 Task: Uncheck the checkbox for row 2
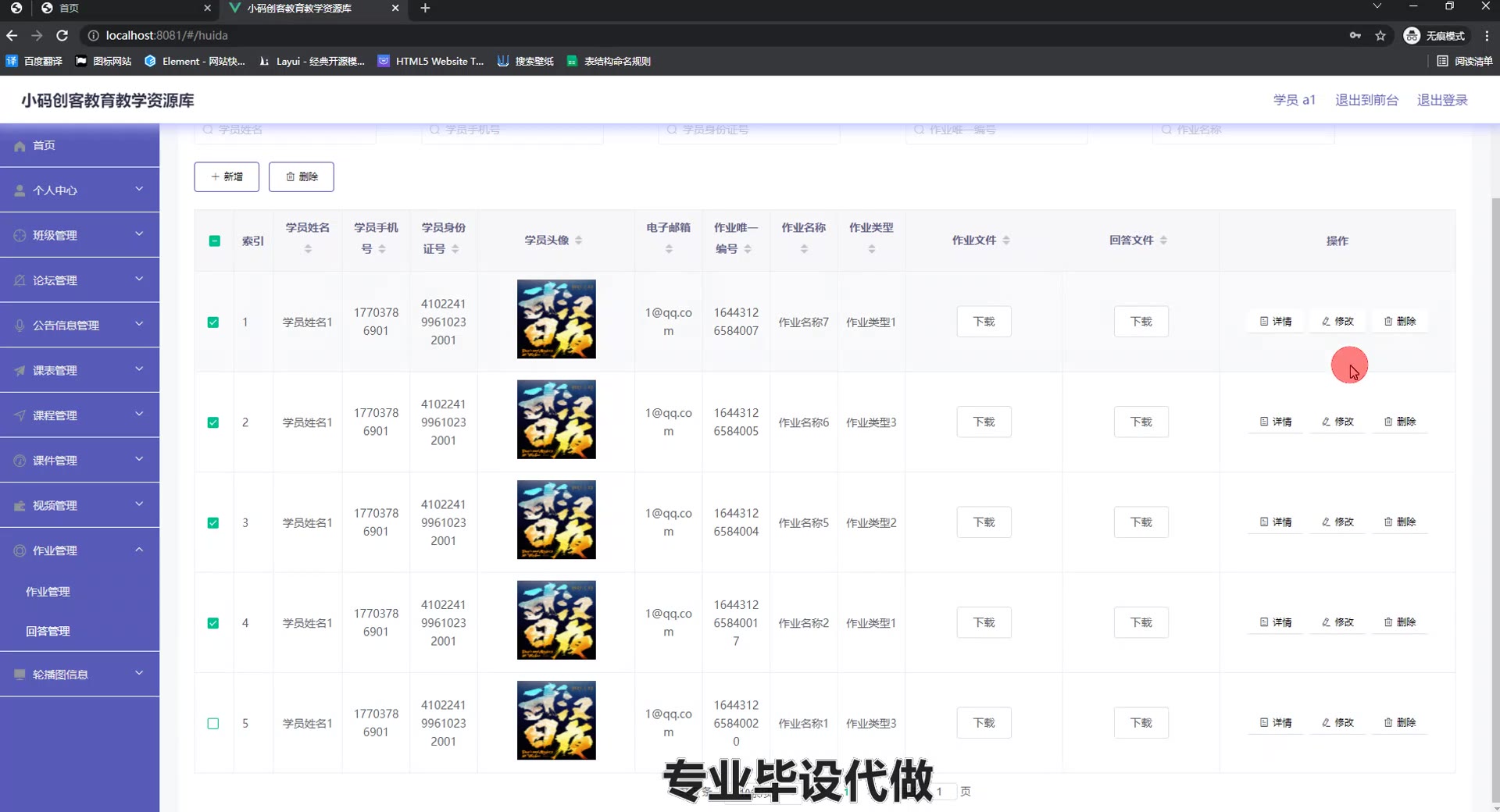tap(213, 422)
